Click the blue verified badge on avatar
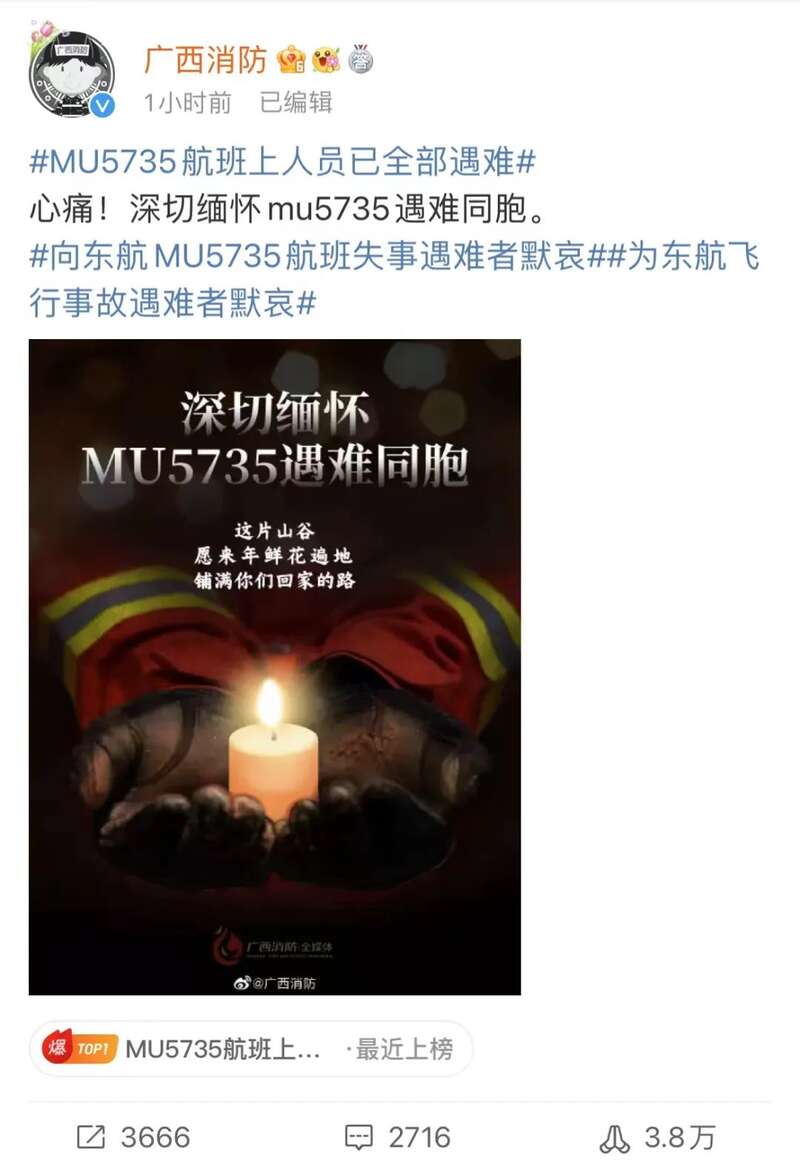Image resolution: width=800 pixels, height=1167 pixels. [103, 106]
